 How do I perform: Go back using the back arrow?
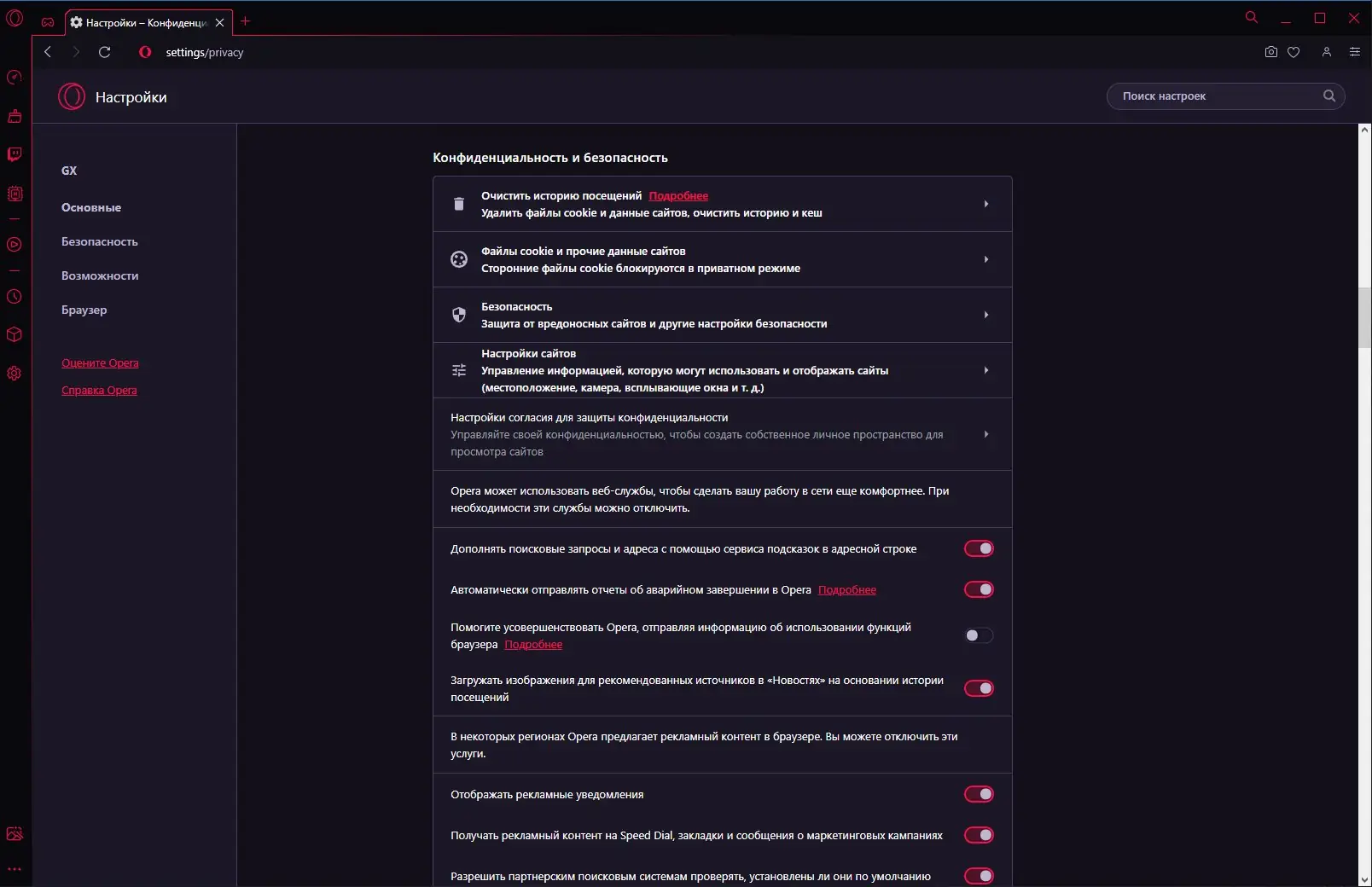pyautogui.click(x=48, y=52)
